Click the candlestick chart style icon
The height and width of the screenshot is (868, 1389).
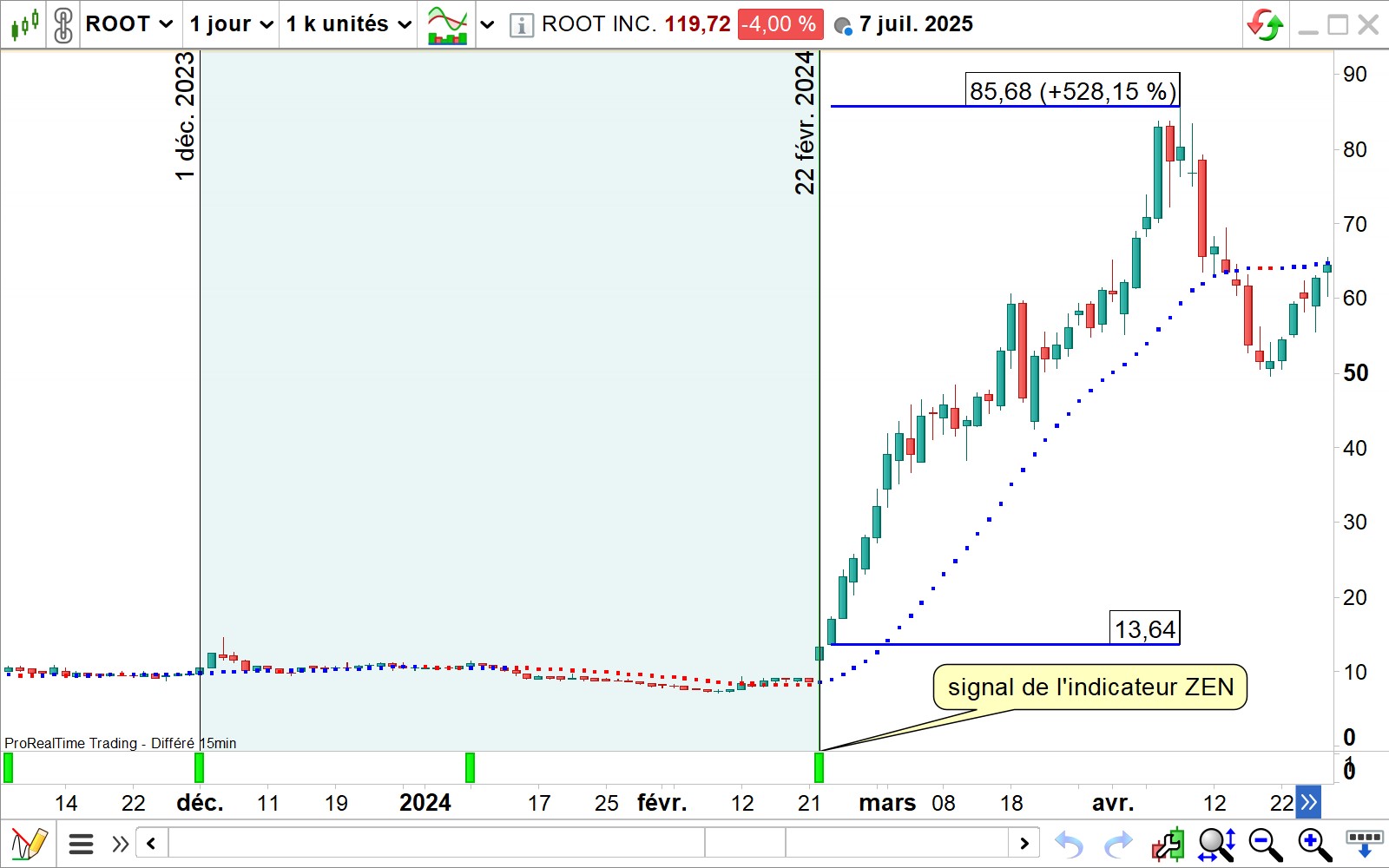tap(24, 24)
